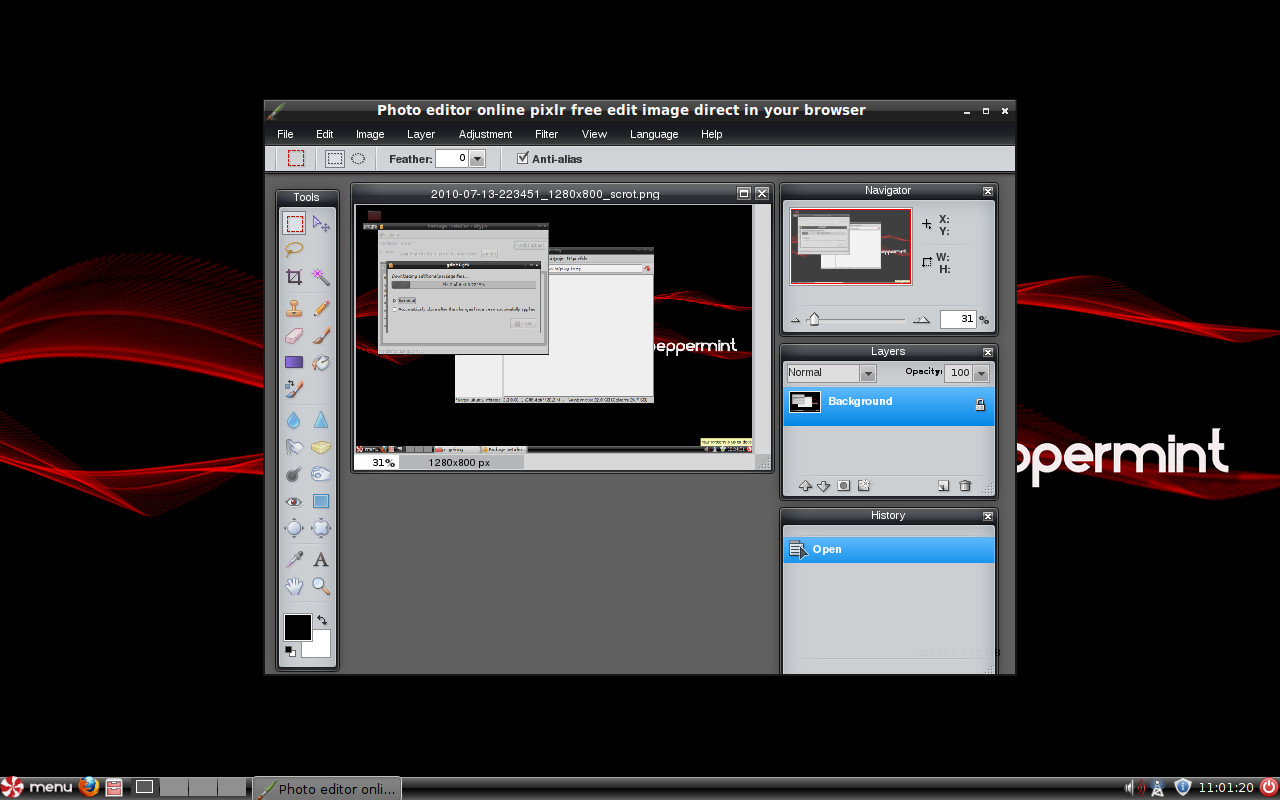Open the Feather value dropdown
This screenshot has height=800, width=1280.
coord(477,159)
